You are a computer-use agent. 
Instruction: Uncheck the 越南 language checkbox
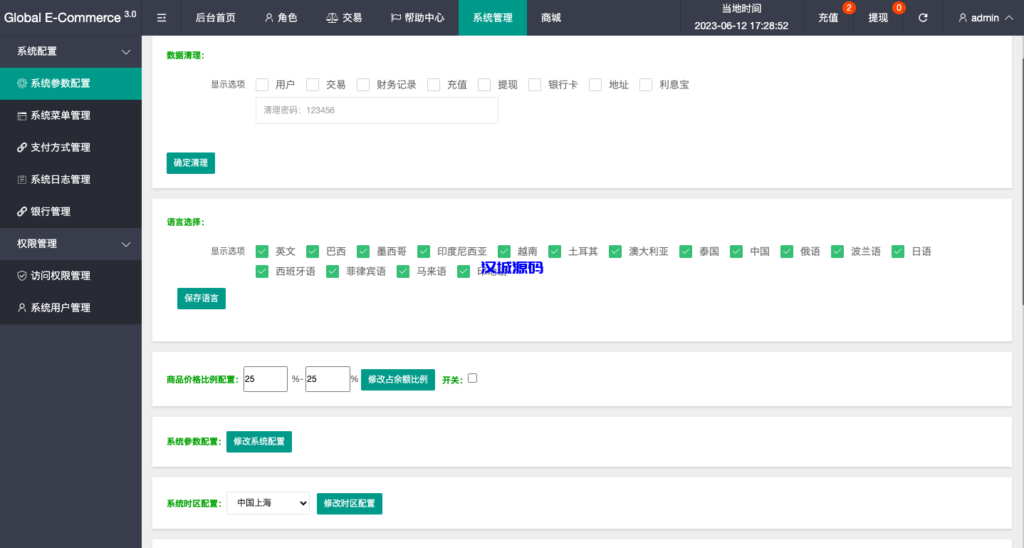504,251
